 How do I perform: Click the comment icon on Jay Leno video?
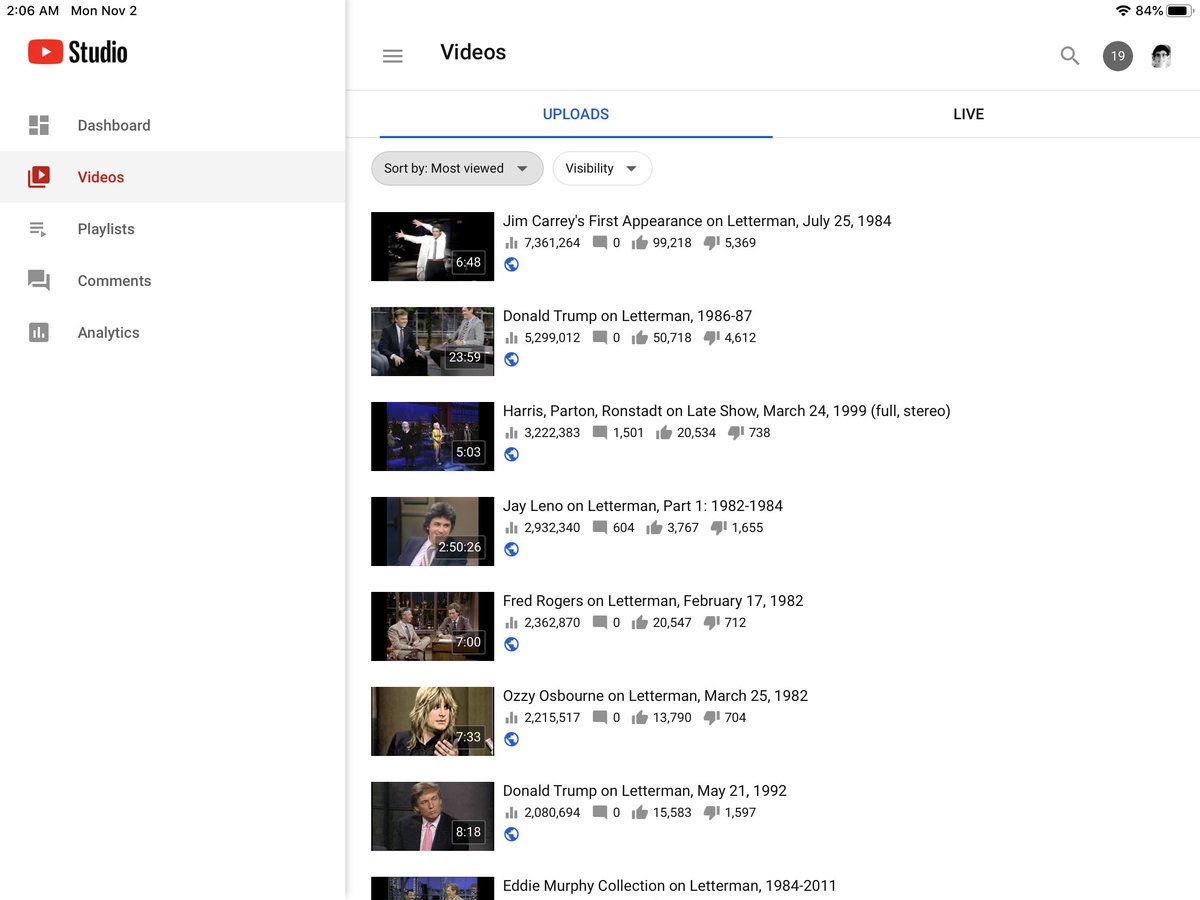click(600, 528)
